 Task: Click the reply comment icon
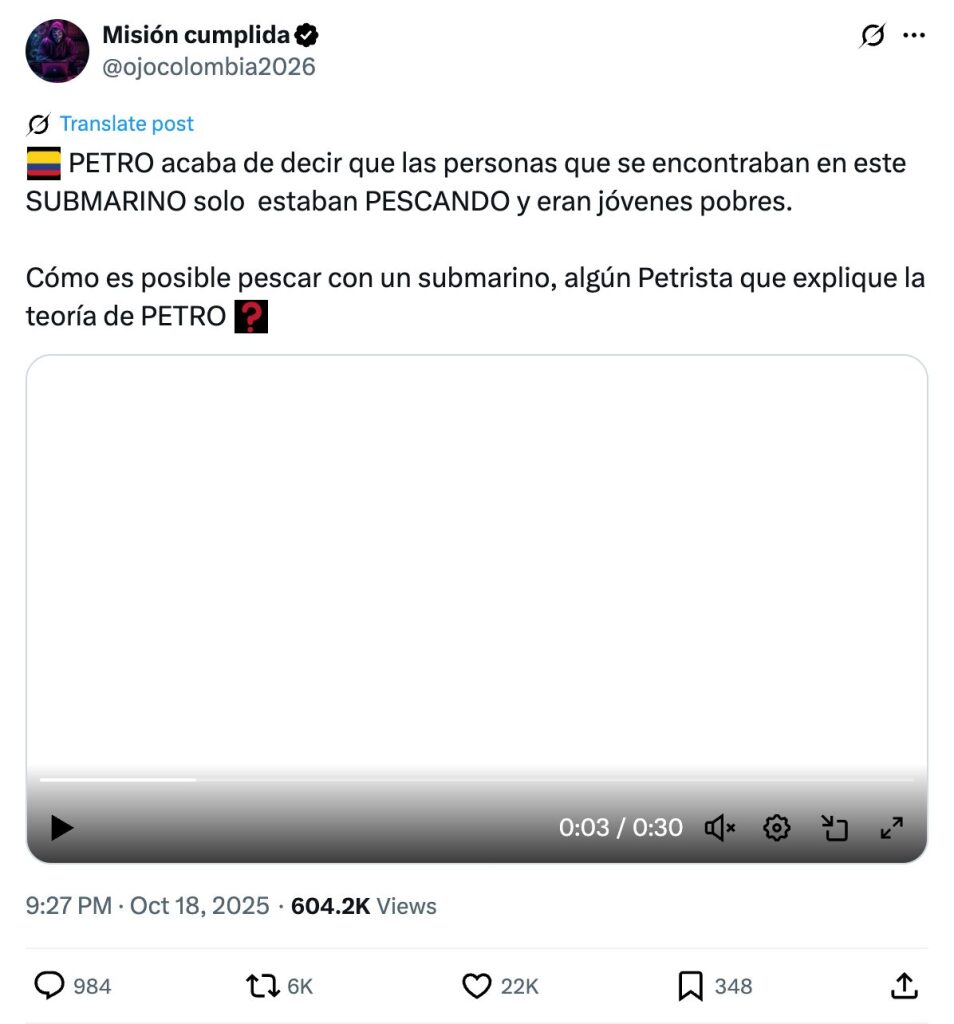point(50,986)
